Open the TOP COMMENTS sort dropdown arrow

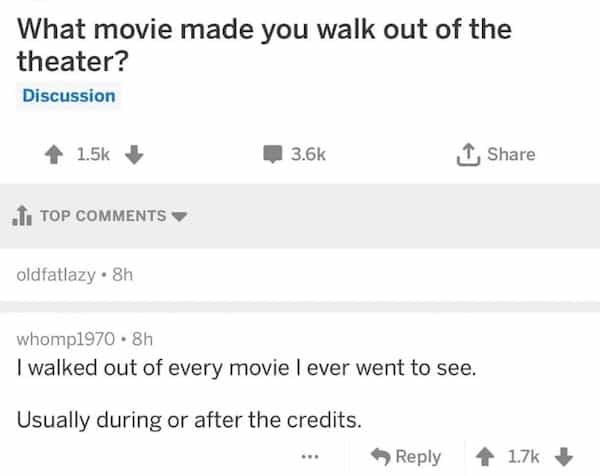pyautogui.click(x=180, y=216)
